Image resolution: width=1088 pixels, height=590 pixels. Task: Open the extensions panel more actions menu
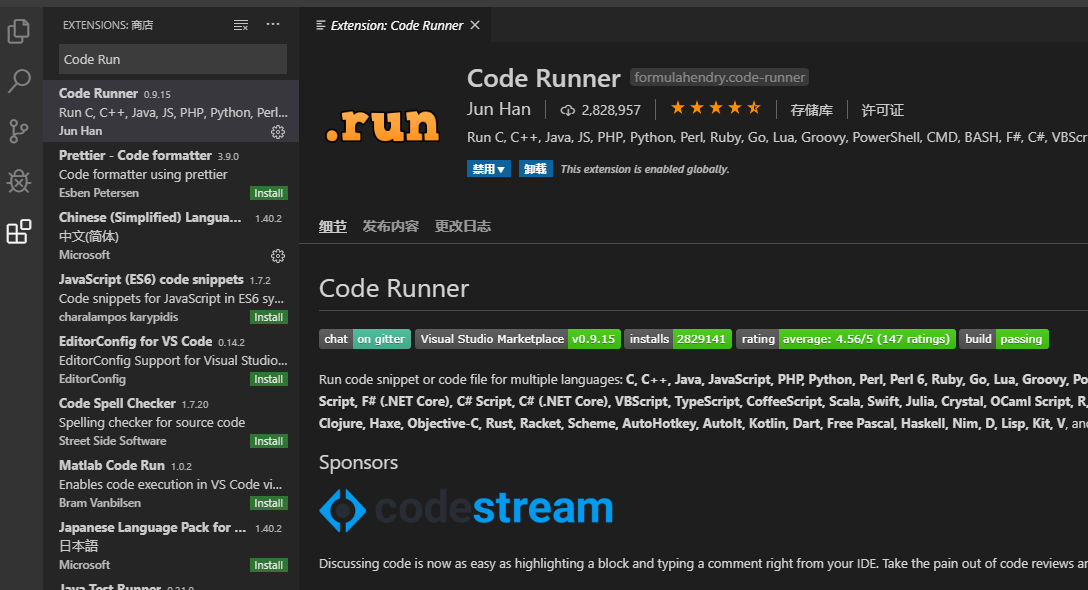tap(273, 24)
